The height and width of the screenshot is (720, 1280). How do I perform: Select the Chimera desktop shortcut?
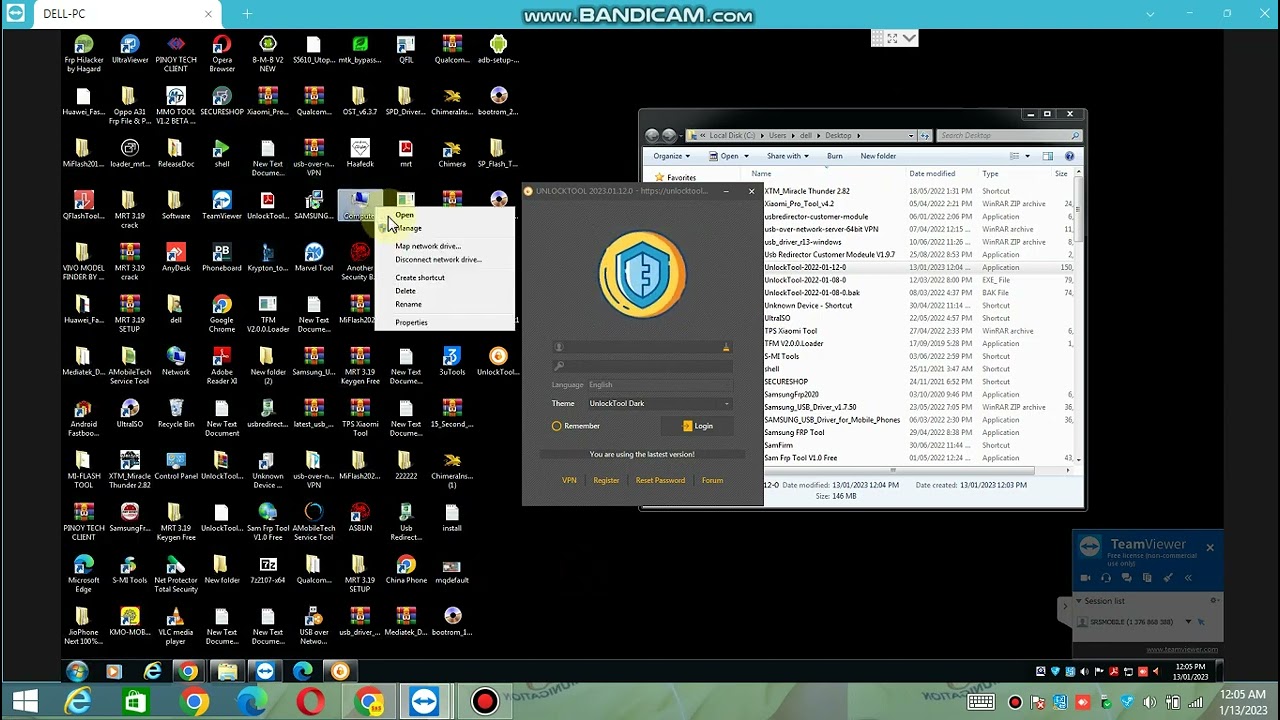click(452, 154)
